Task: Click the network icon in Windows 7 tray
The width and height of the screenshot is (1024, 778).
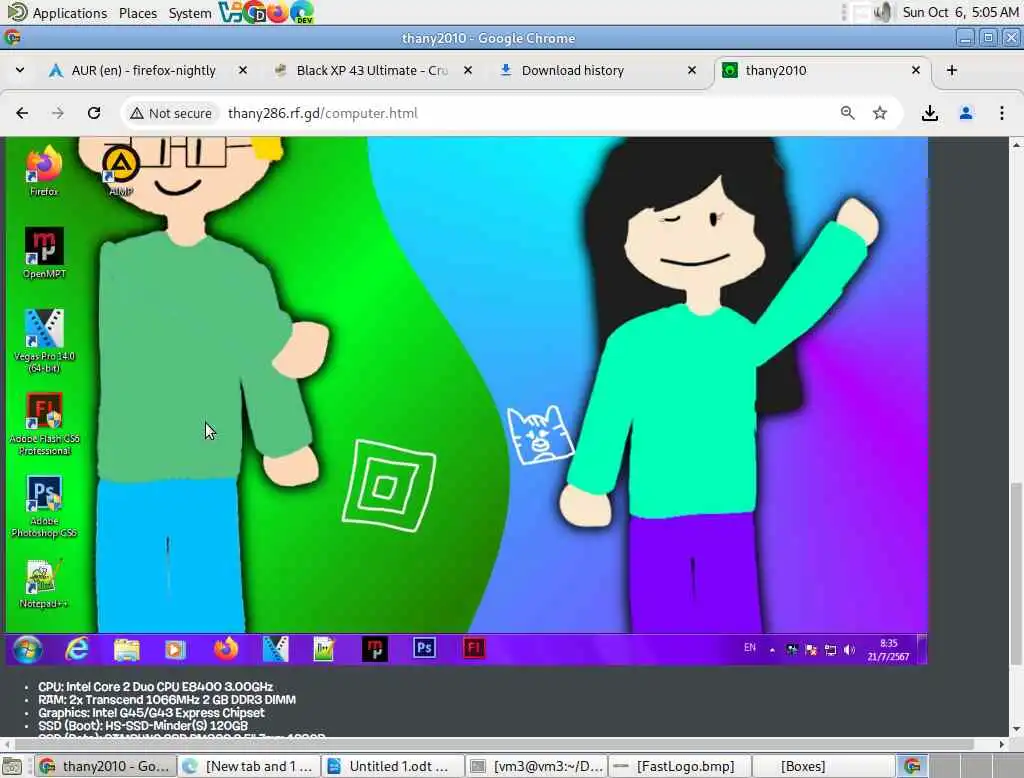Action: pyautogui.click(x=830, y=650)
